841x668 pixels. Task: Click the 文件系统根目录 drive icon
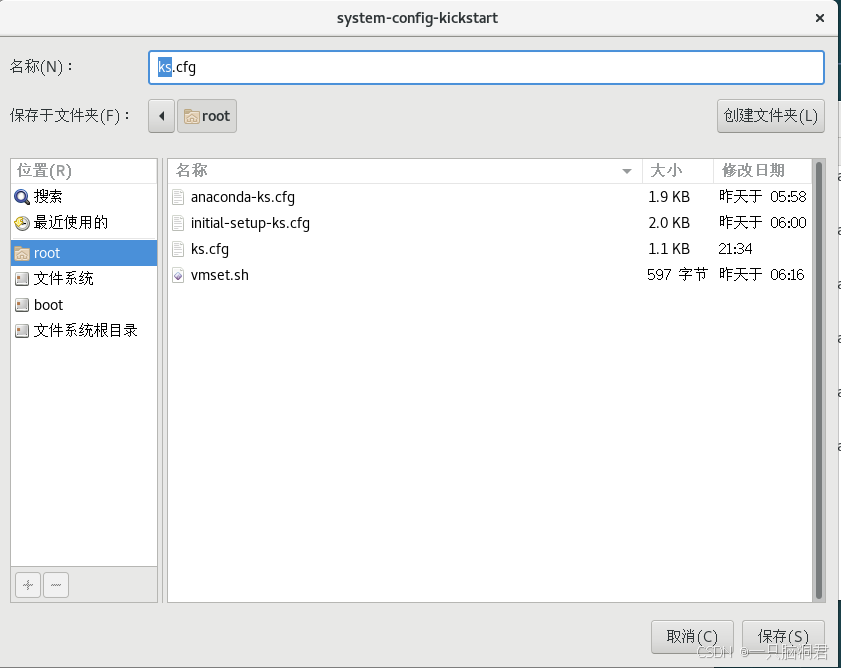click(x=22, y=331)
